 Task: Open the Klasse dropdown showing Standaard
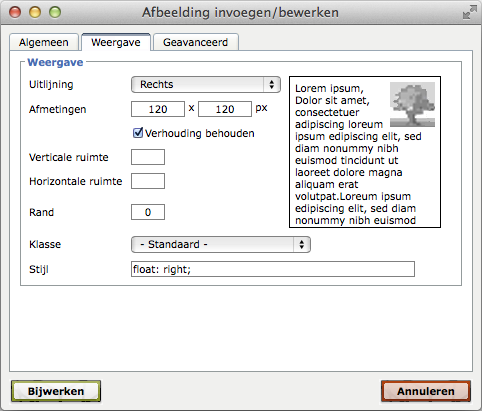221,244
